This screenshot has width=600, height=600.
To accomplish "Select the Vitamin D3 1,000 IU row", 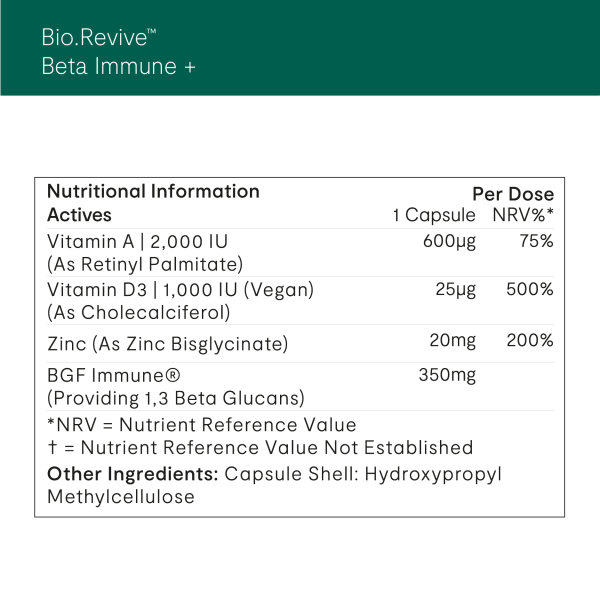I will click(x=181, y=290).
